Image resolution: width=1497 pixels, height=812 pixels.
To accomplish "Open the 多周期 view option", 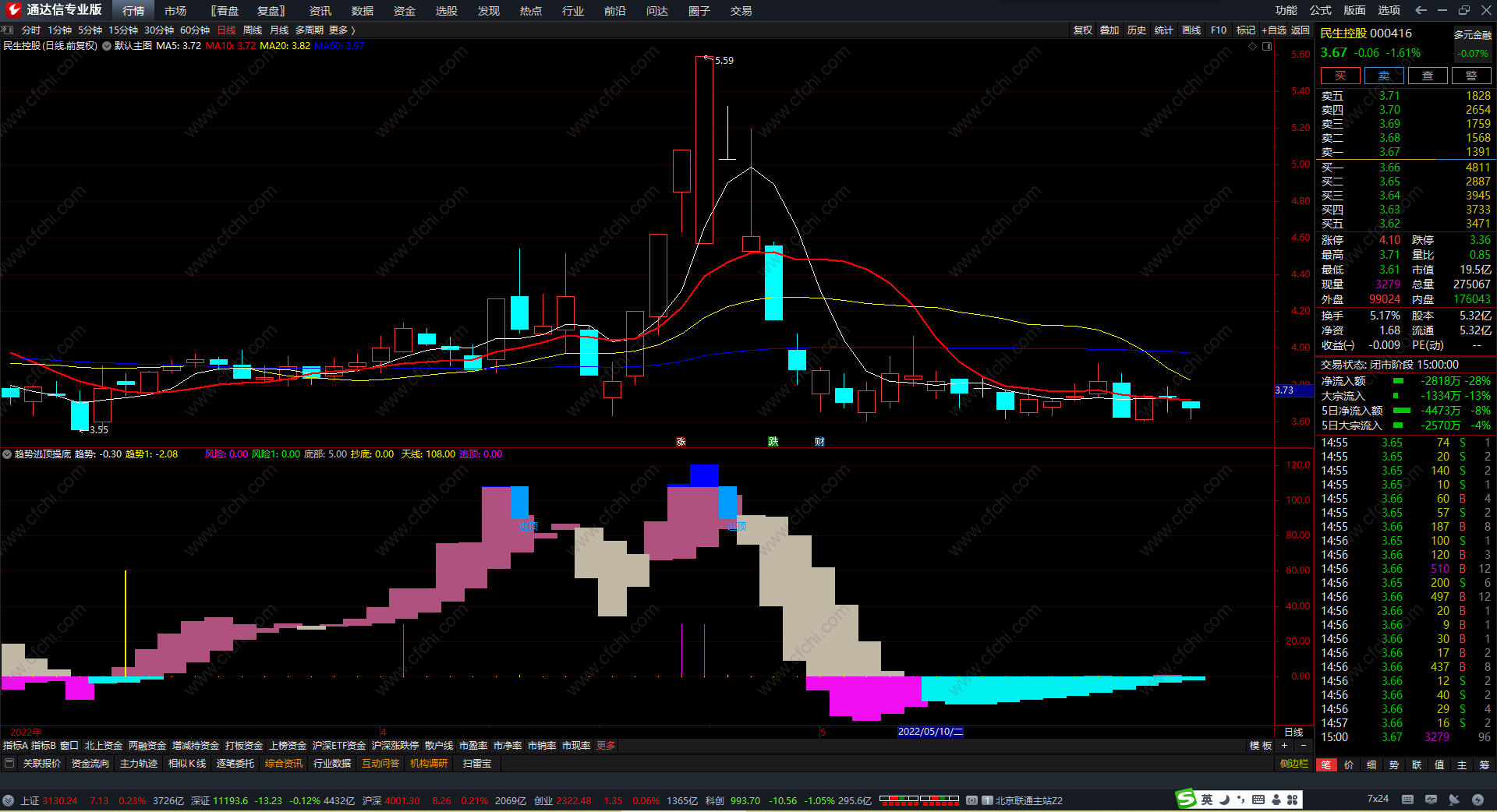I will [x=309, y=30].
